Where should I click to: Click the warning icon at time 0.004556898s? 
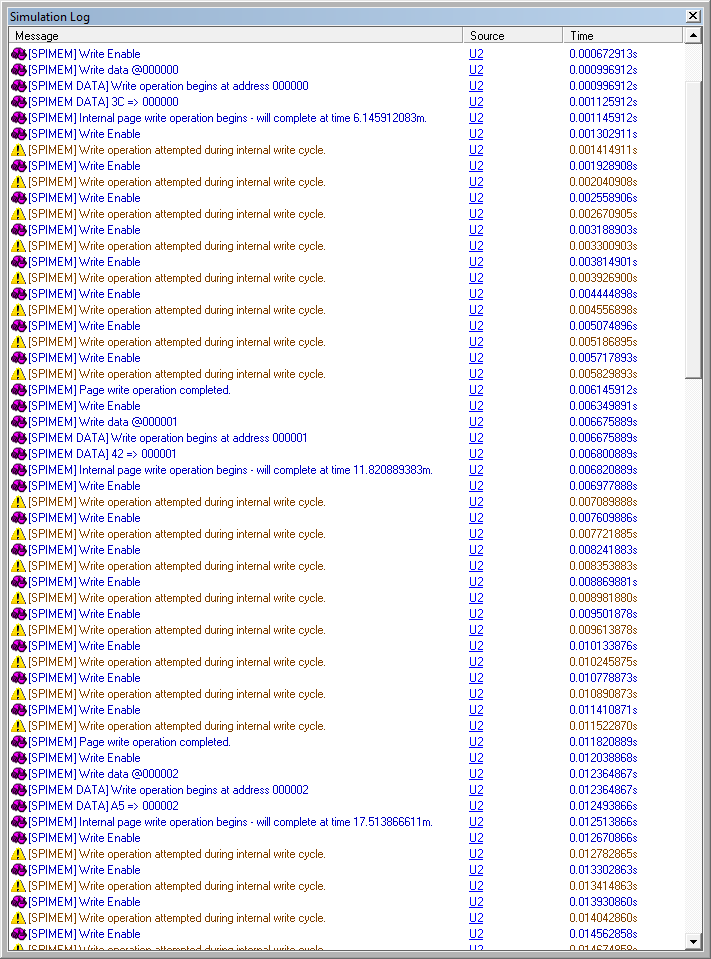(18, 310)
